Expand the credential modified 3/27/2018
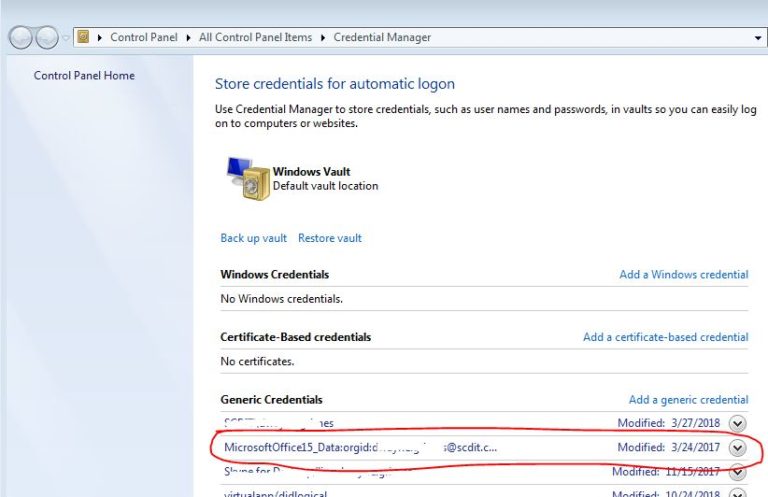The image size is (768, 497). pos(738,423)
